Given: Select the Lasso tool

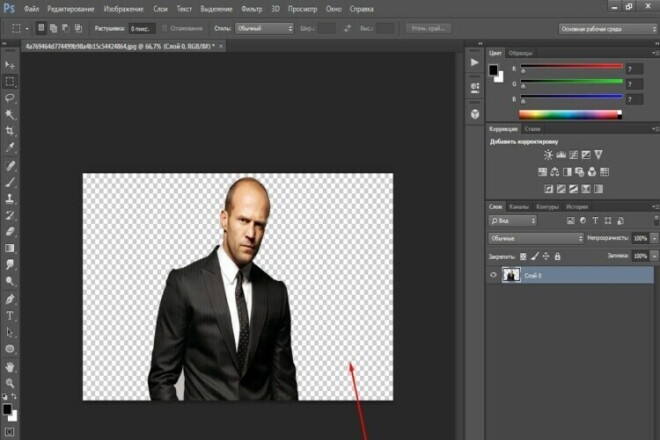Looking at the screenshot, I should click(x=10, y=98).
